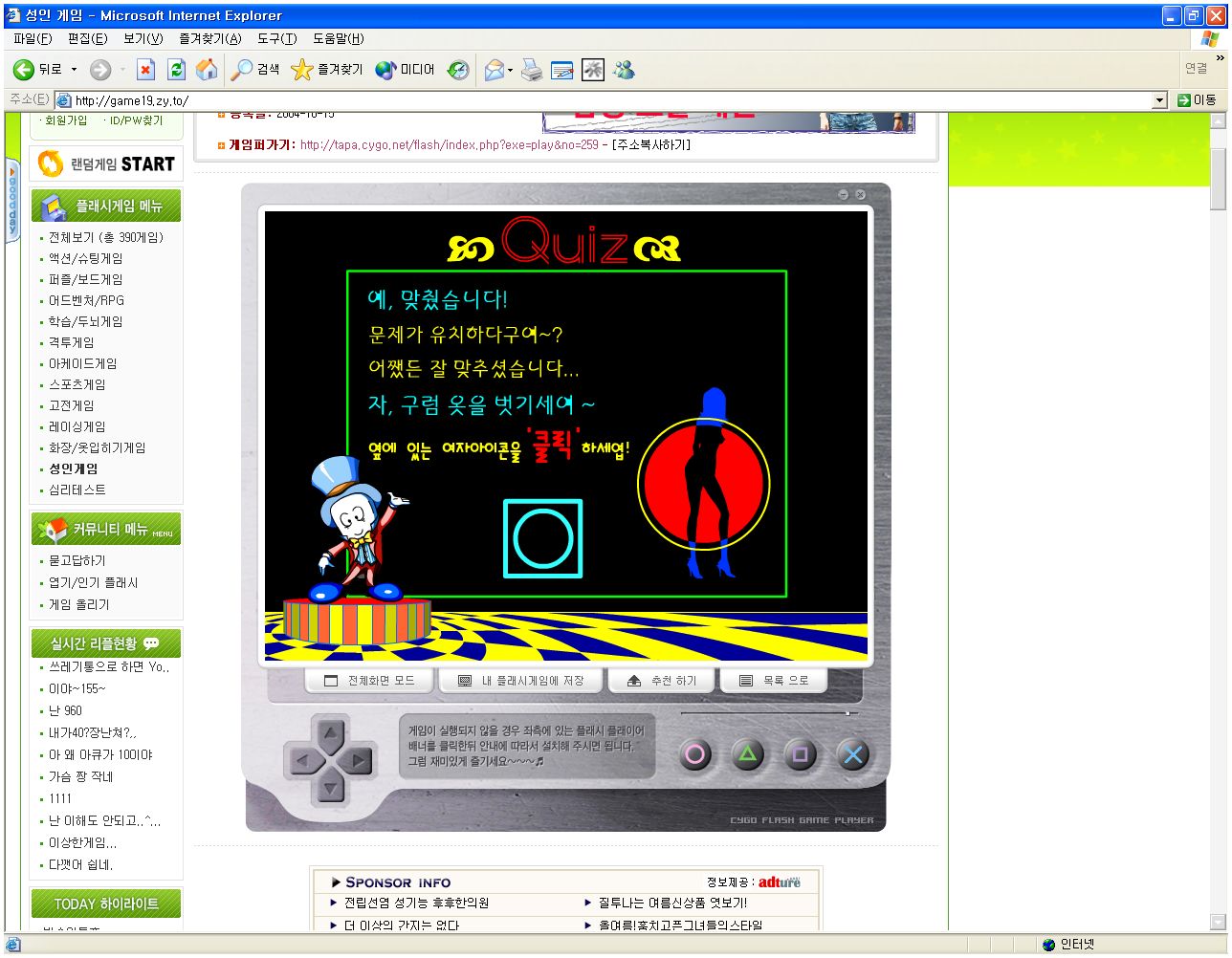The width and height of the screenshot is (1232, 958).
Task: Open the 즐겨찾기(A) menu
Action: pyautogui.click(x=209, y=38)
